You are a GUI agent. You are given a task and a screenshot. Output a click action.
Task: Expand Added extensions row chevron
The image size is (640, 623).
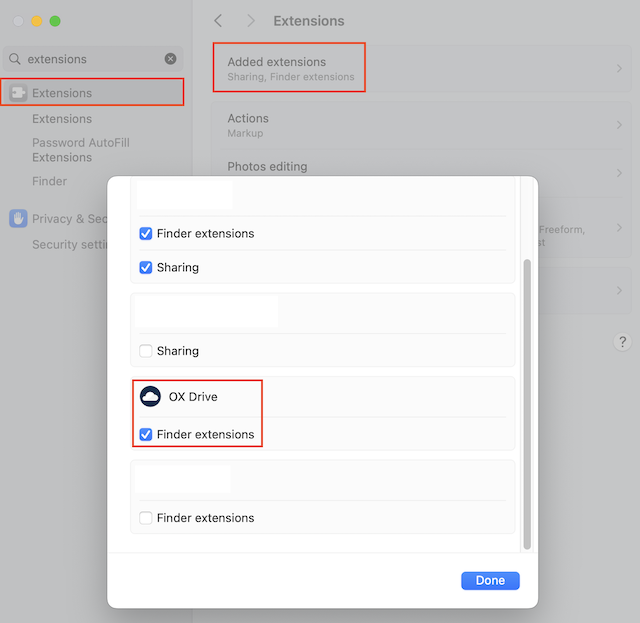[x=619, y=69]
